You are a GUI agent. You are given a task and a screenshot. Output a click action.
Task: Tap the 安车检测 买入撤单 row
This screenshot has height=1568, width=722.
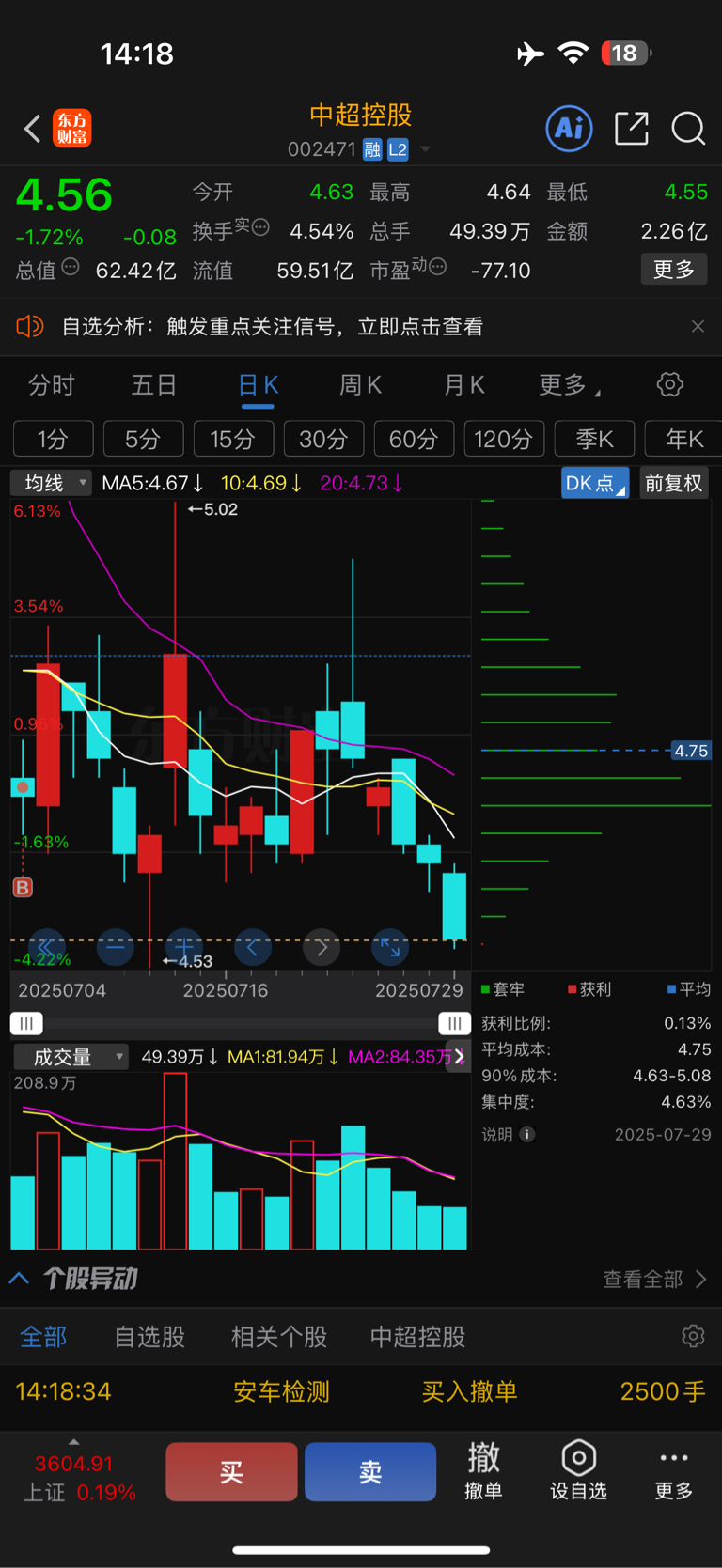coord(361,1391)
